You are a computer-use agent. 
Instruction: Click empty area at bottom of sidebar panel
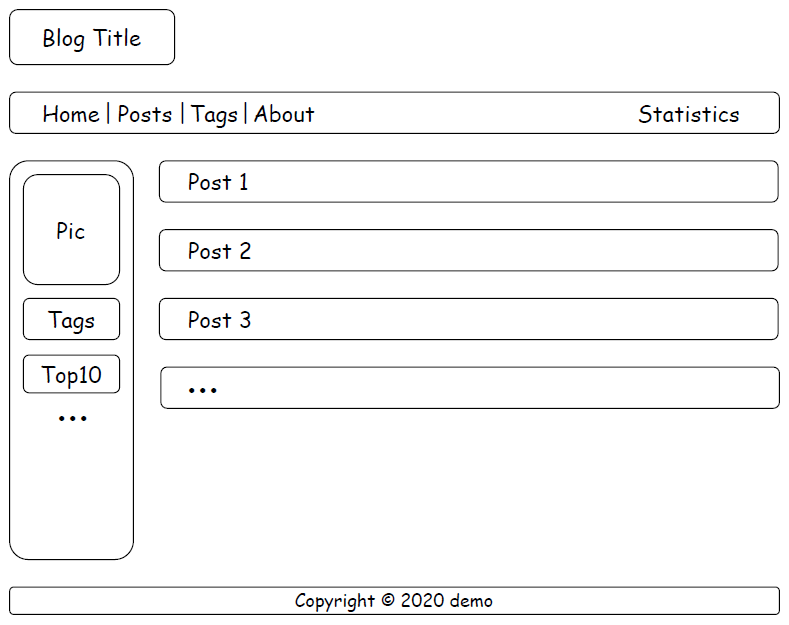71,500
